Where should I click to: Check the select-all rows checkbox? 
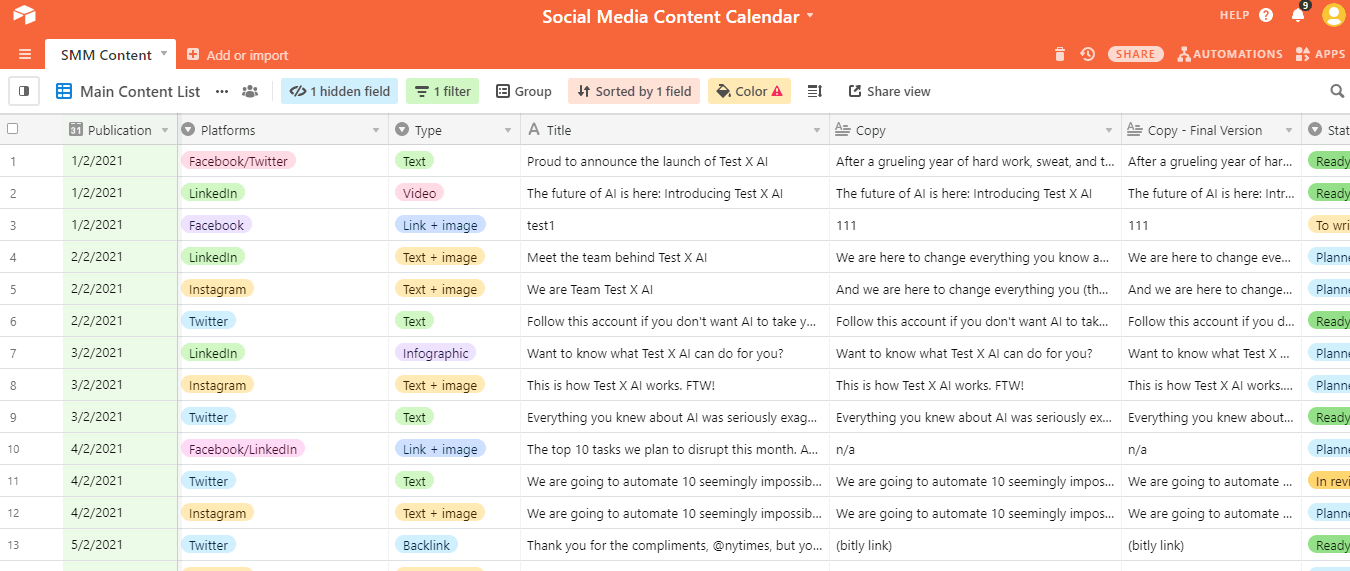click(x=13, y=129)
